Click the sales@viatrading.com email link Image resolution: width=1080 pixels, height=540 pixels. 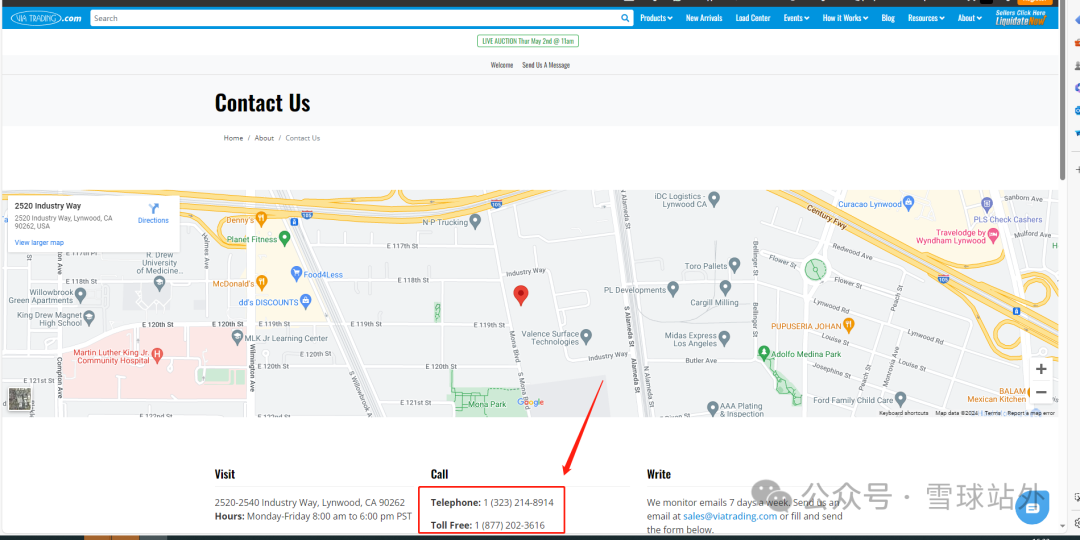click(729, 516)
